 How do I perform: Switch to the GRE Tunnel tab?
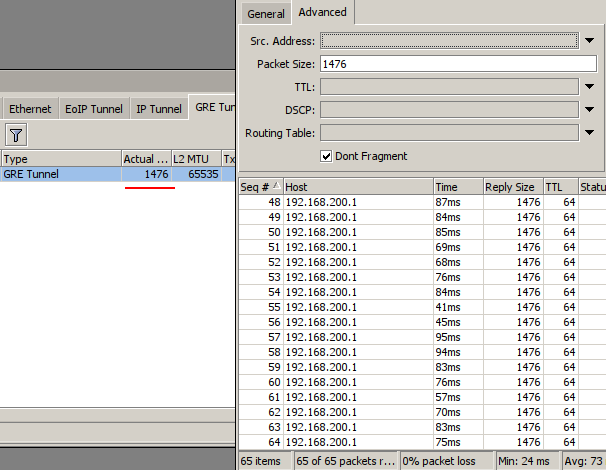(213, 107)
